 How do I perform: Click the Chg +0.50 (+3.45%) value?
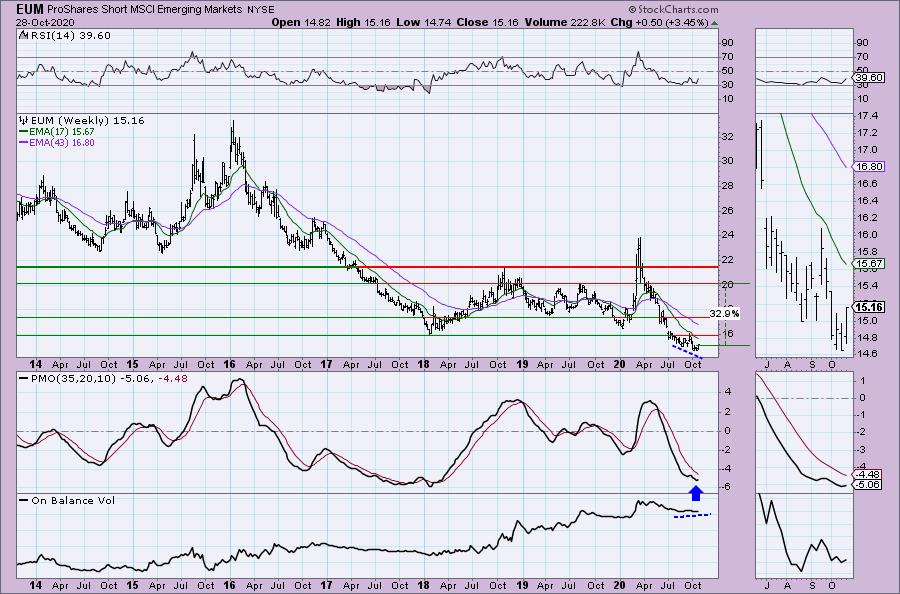(659, 22)
